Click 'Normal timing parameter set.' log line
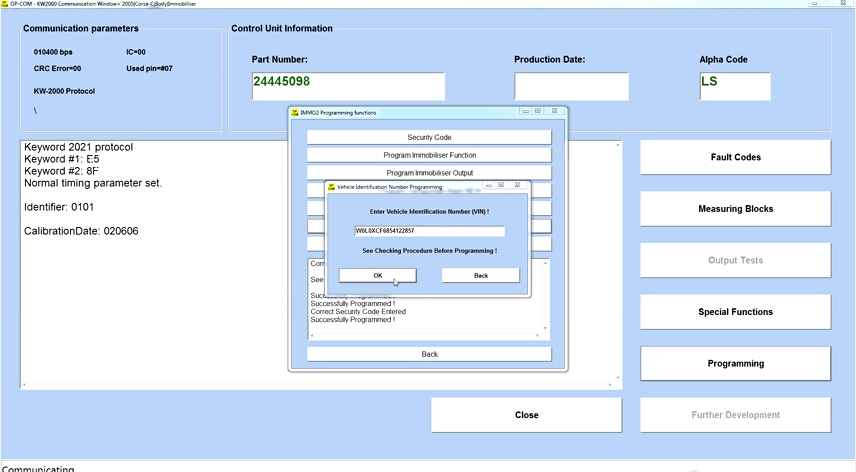 tap(93, 183)
